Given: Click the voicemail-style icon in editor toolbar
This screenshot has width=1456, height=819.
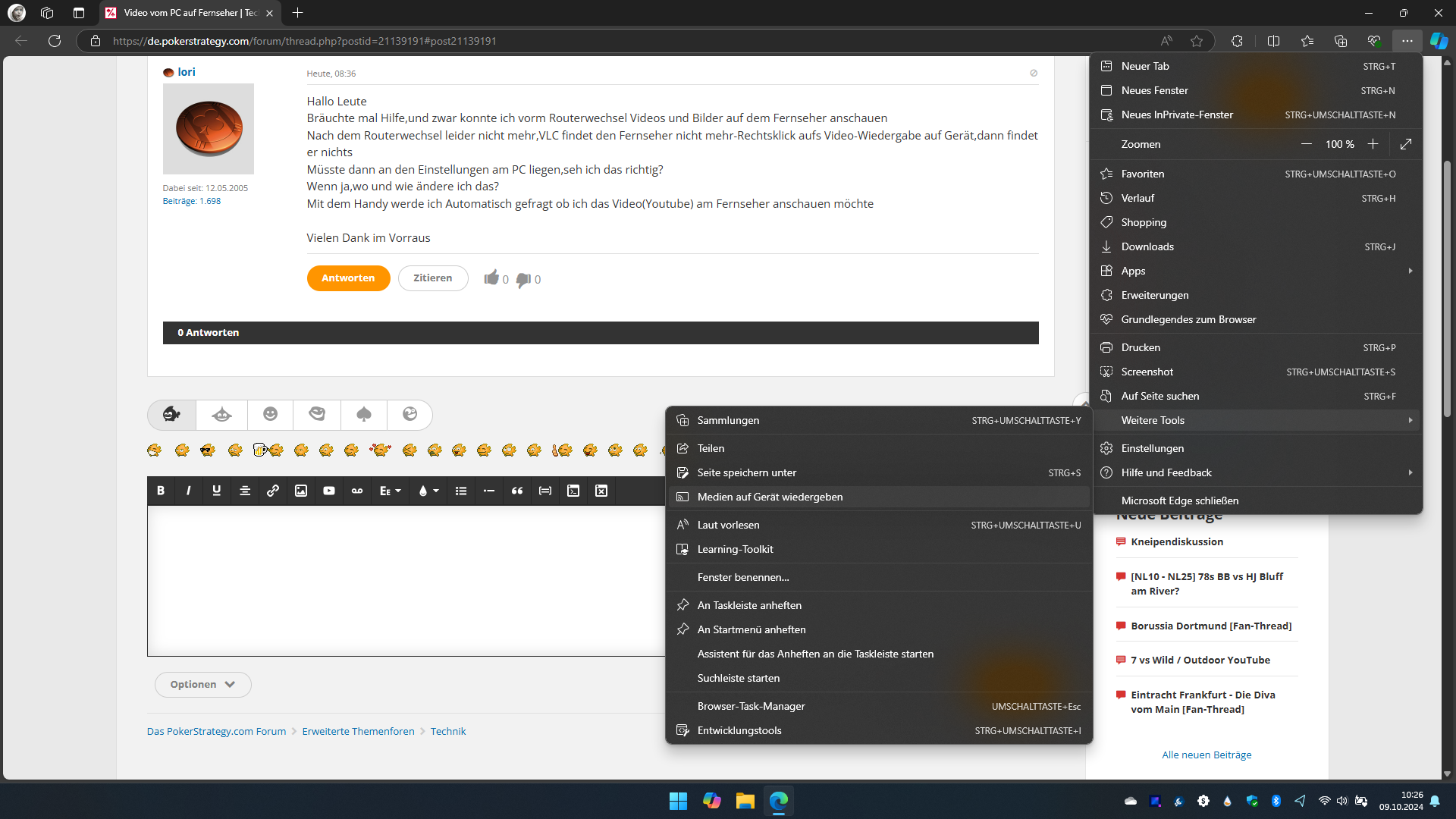Looking at the screenshot, I should click(x=357, y=491).
